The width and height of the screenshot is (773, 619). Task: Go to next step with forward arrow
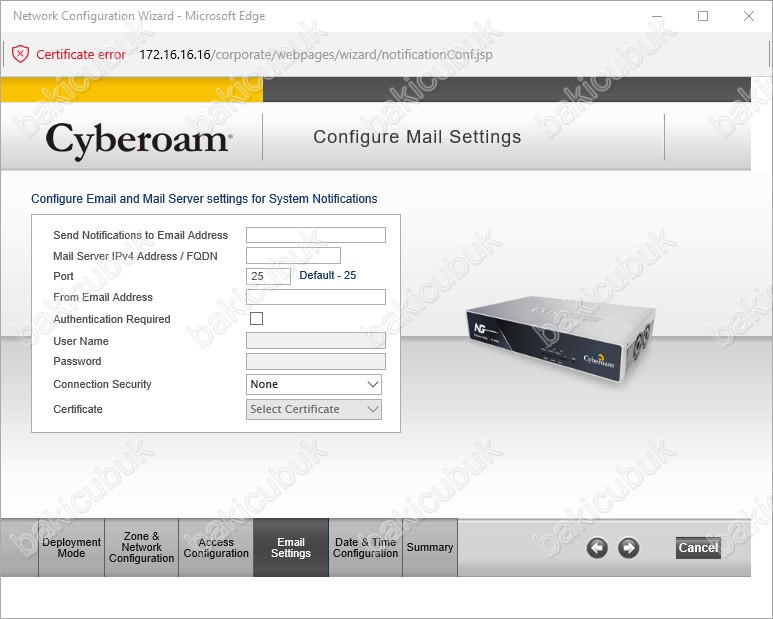(629, 548)
